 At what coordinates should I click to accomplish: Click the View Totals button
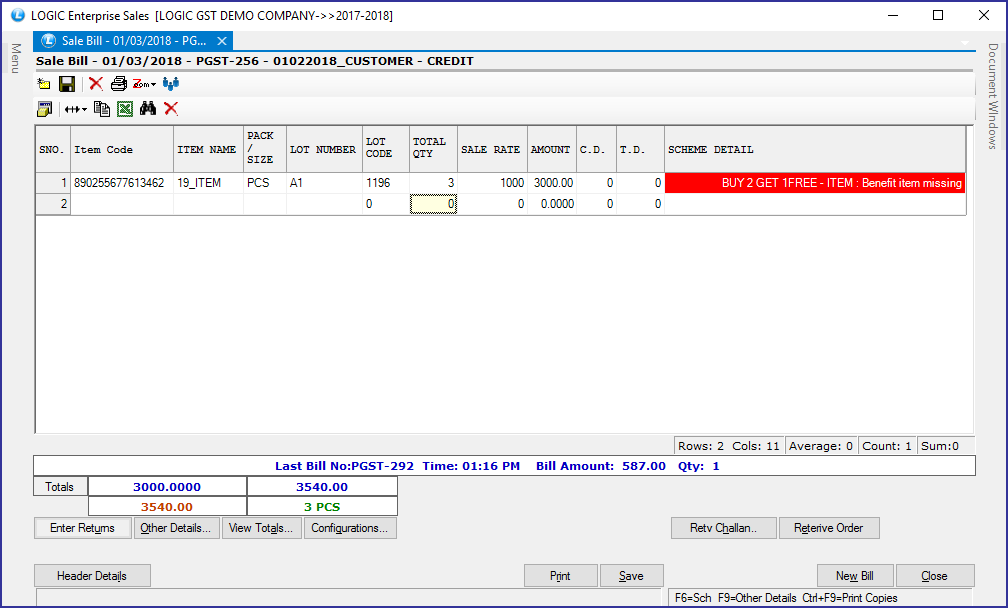pos(261,528)
